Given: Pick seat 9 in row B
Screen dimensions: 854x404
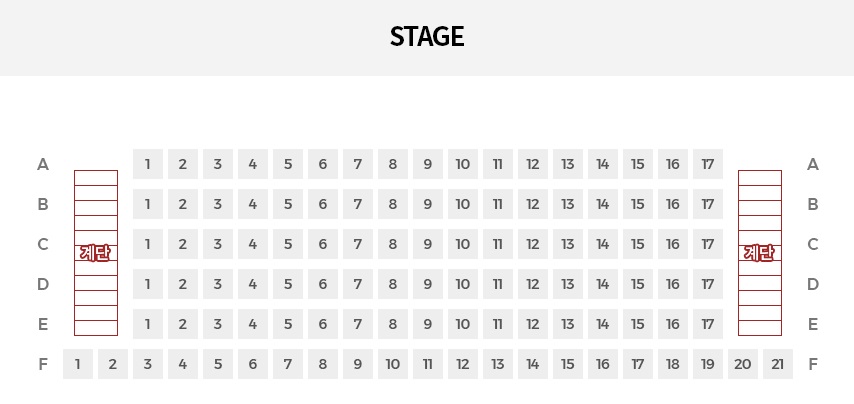Looking at the screenshot, I should [x=428, y=204].
